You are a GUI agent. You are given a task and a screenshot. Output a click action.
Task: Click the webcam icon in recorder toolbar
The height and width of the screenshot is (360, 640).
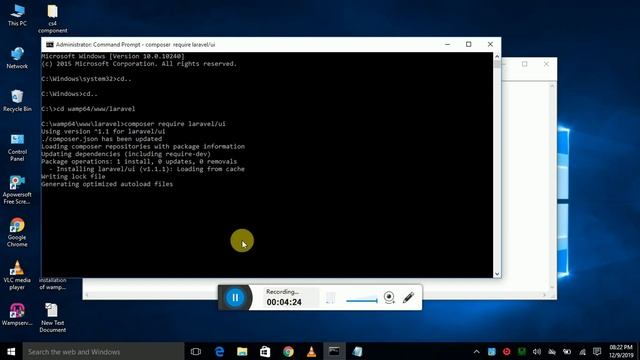(389, 298)
